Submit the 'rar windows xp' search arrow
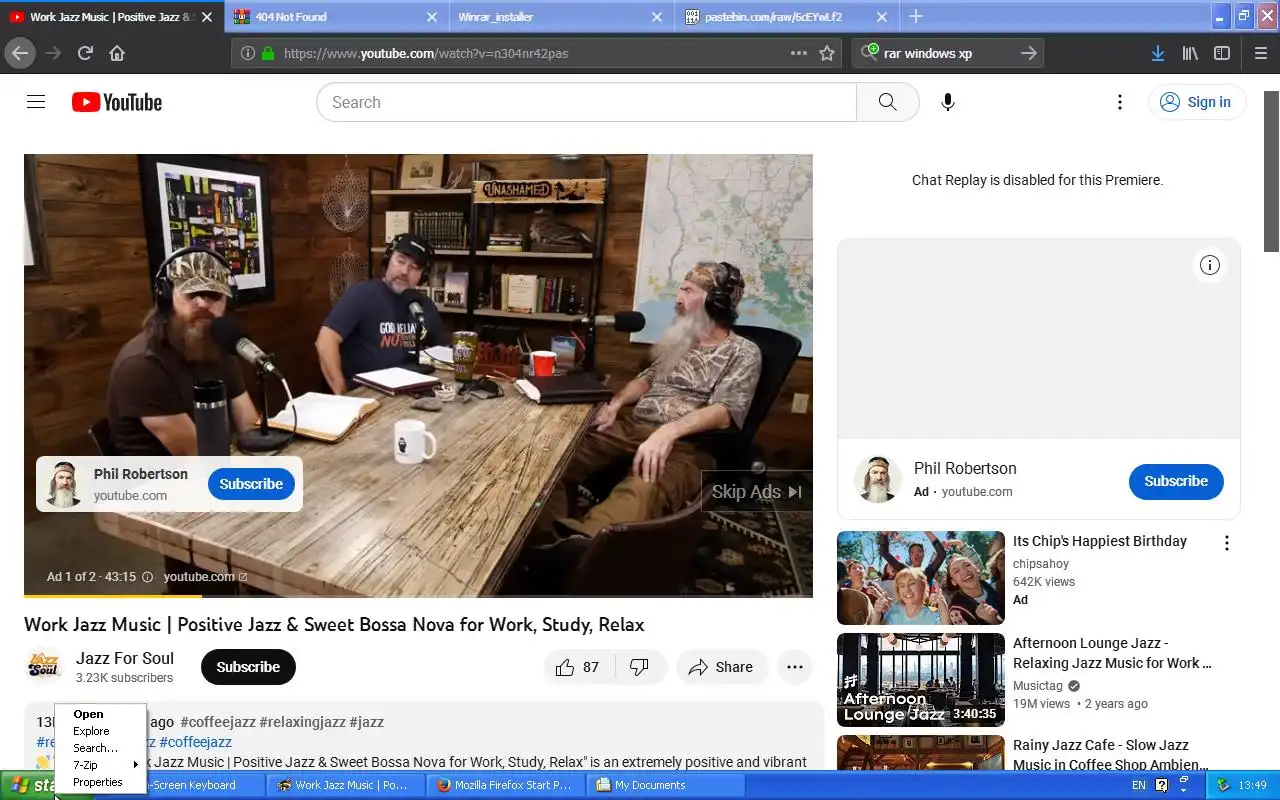 (1029, 53)
